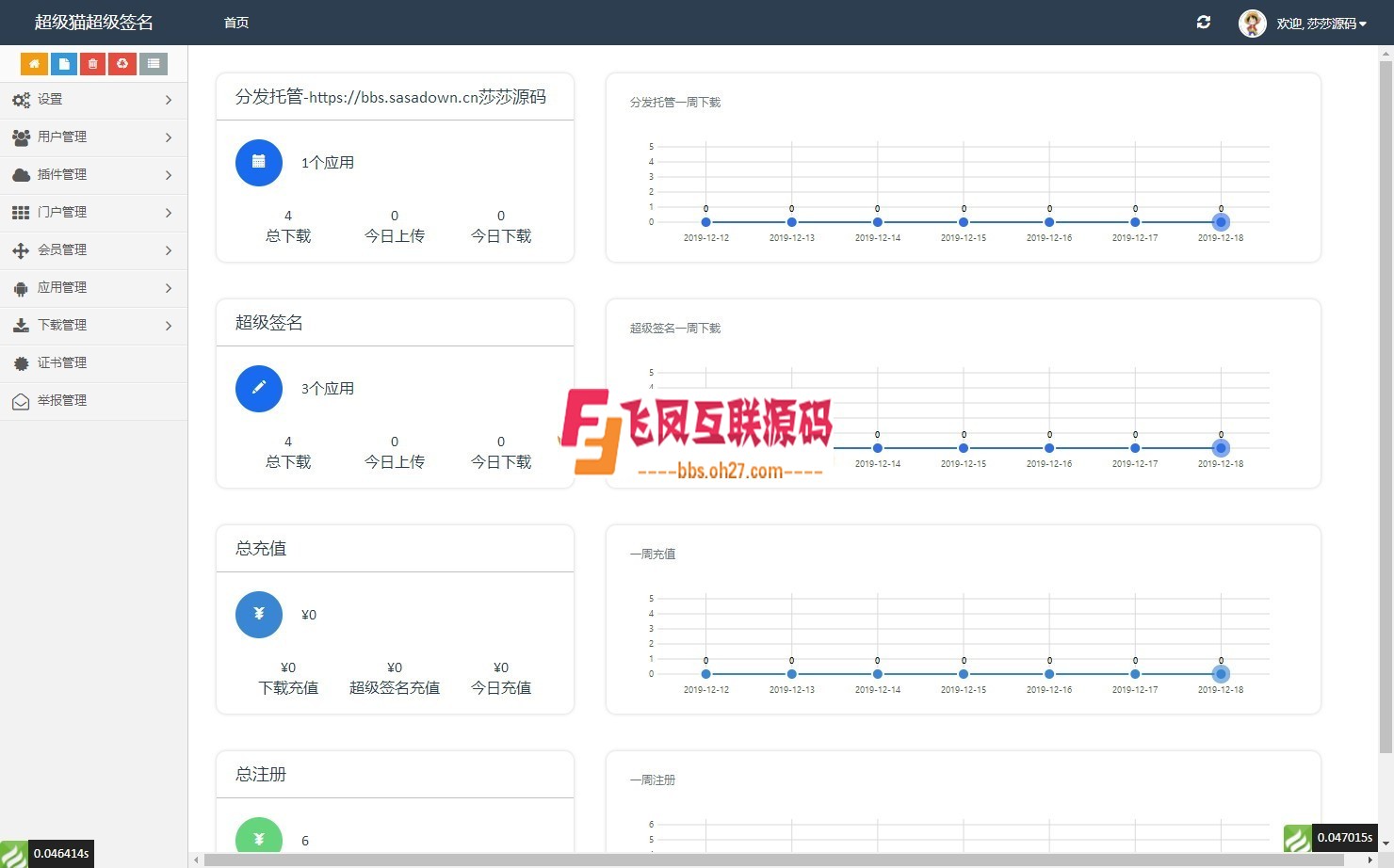Click 1个应用 in 分发托管 card
Viewport: 1394px width, 868px height.
pyautogui.click(x=328, y=163)
